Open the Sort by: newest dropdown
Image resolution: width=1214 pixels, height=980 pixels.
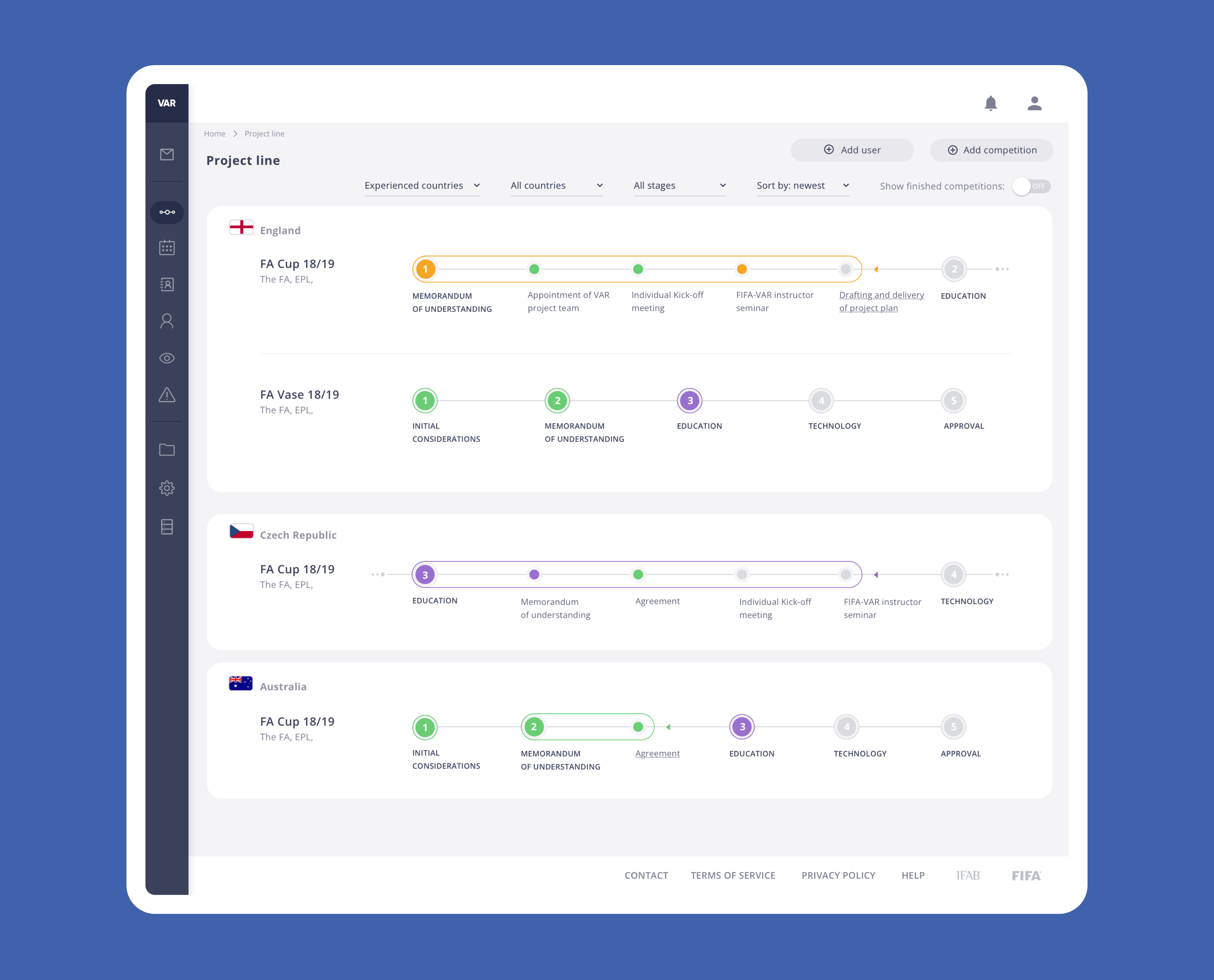[802, 186]
